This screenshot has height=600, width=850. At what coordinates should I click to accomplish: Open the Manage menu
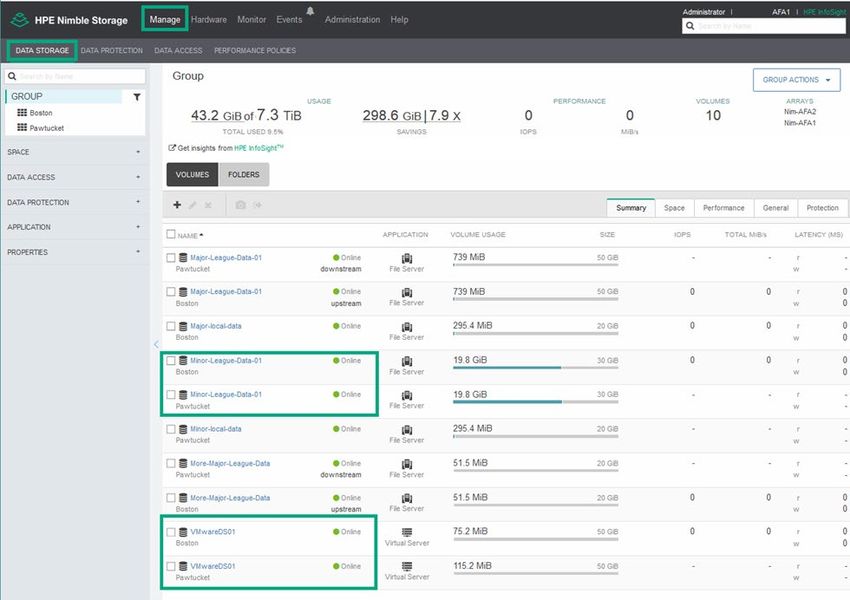165,20
